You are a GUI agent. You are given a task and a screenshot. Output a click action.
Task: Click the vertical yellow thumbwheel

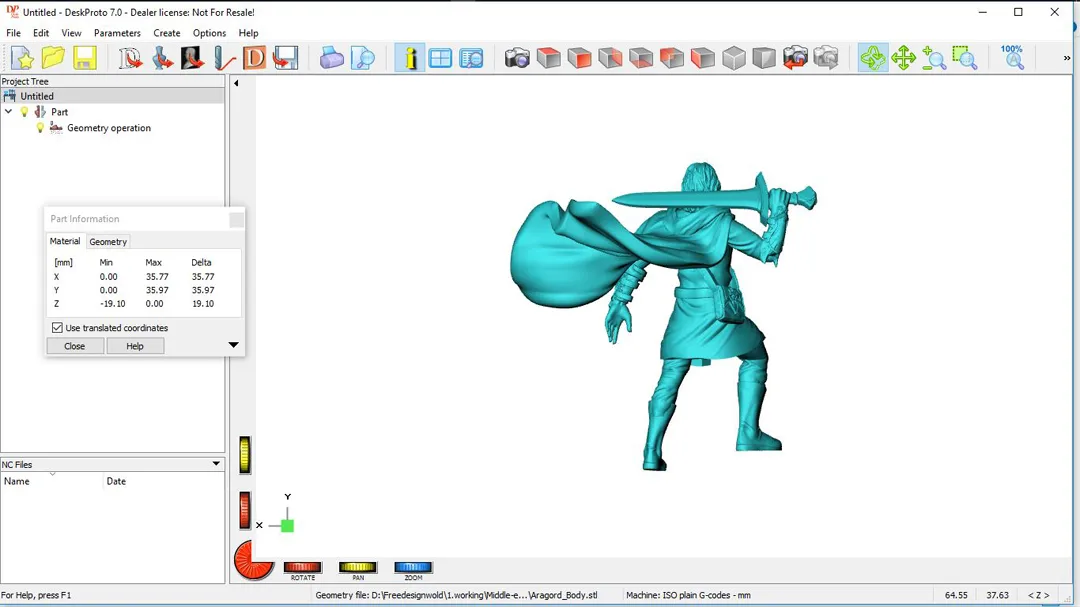click(245, 455)
